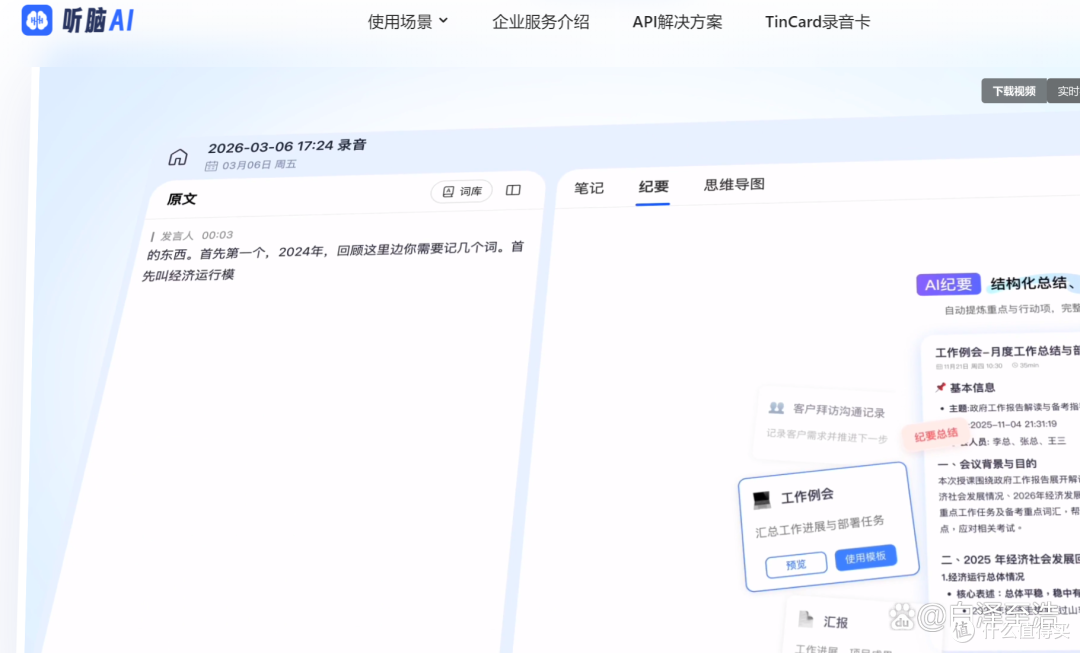Viewport: 1080px width, 653px height.
Task: Click the recording title 2026-03-06 17:24 录音
Action: tap(287, 146)
